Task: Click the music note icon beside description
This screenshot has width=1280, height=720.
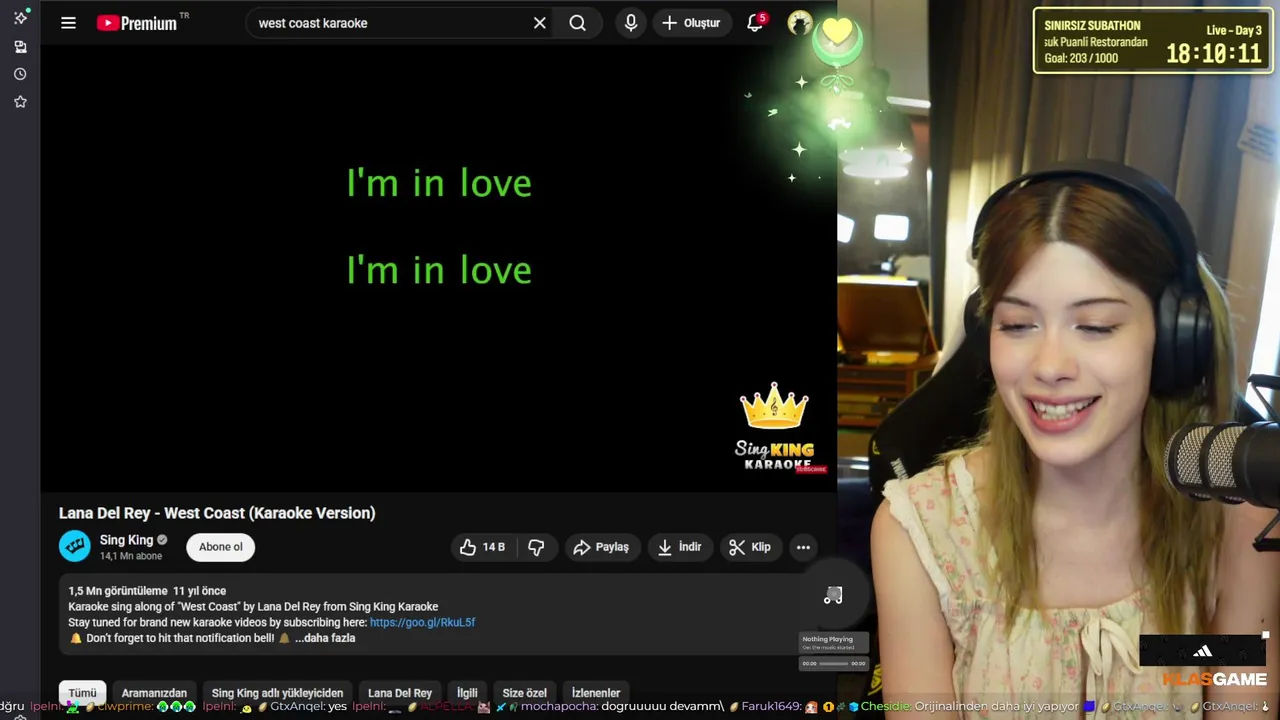Action: 833,596
